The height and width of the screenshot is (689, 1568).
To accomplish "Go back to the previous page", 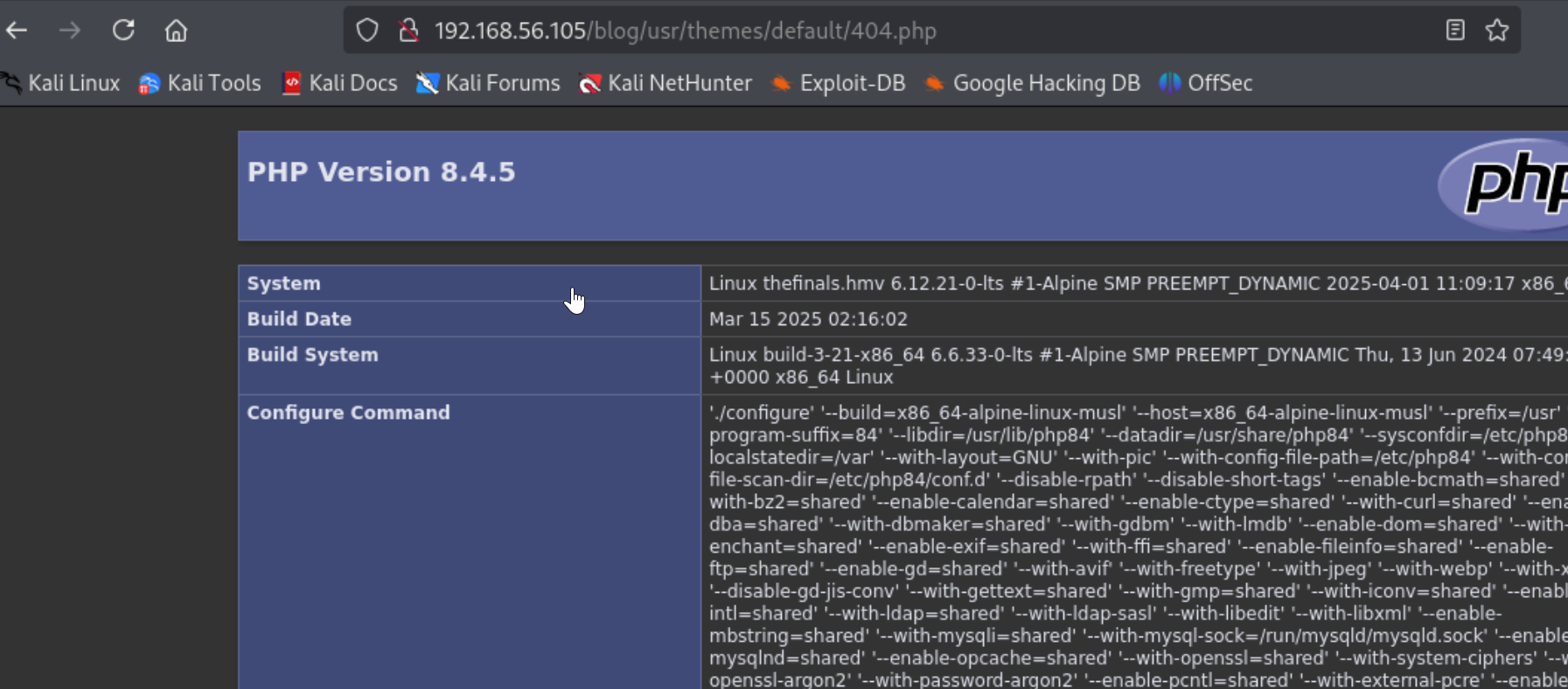I will point(17,31).
